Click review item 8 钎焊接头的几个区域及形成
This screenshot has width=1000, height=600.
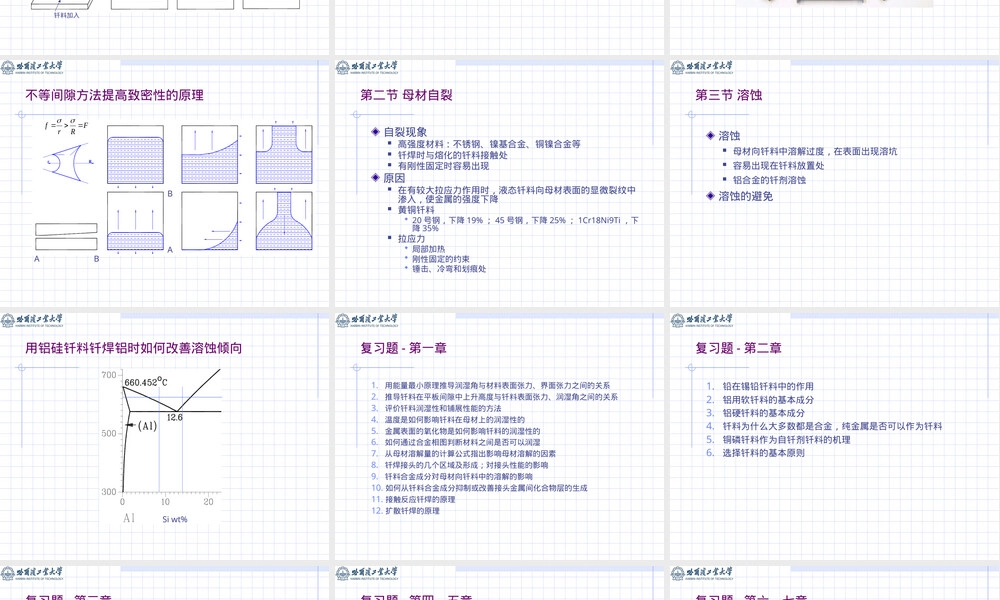[x=466, y=465]
